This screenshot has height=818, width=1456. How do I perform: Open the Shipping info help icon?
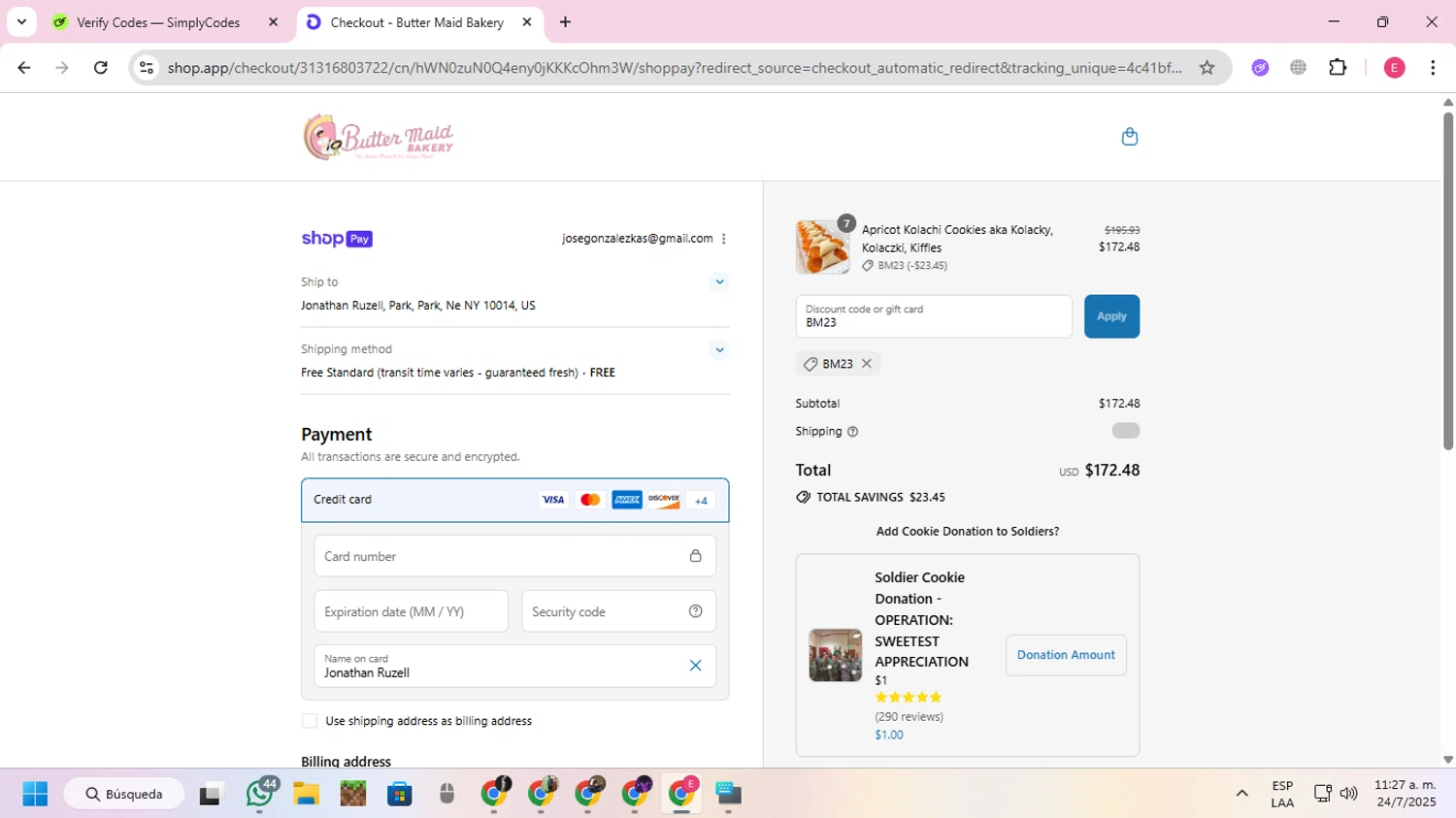click(x=852, y=432)
